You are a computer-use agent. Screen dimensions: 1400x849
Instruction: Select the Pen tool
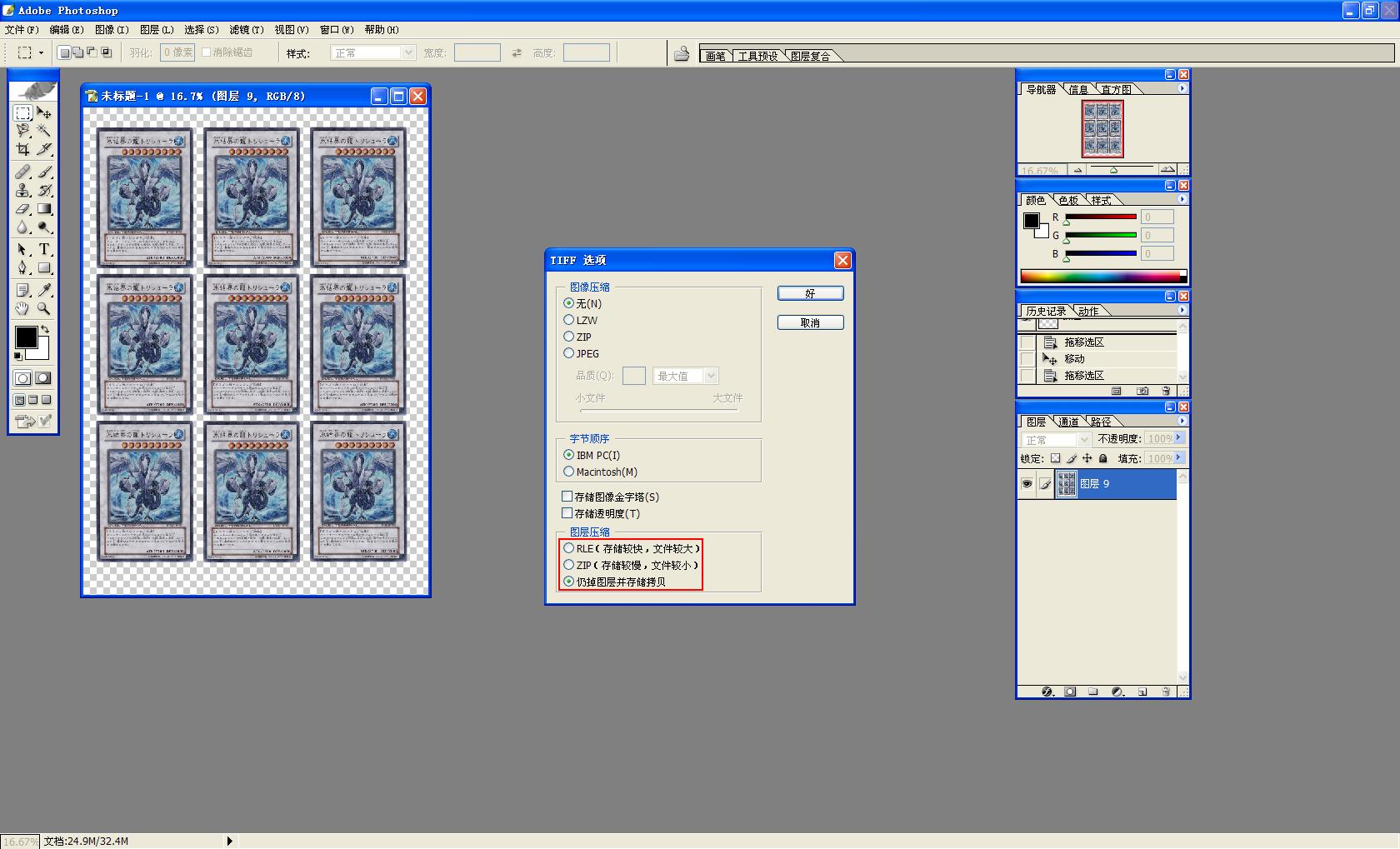pos(23,267)
